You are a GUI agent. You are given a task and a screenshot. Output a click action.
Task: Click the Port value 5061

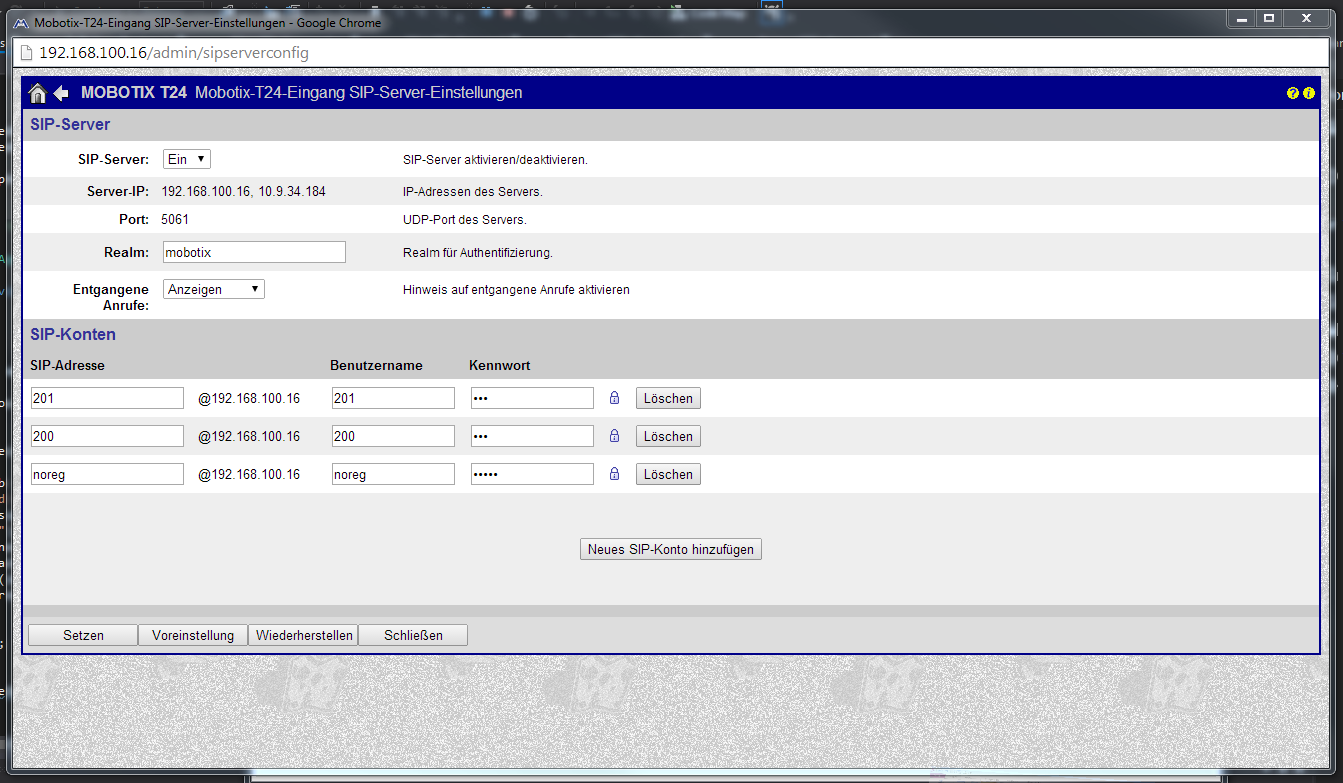pyautogui.click(x=175, y=219)
